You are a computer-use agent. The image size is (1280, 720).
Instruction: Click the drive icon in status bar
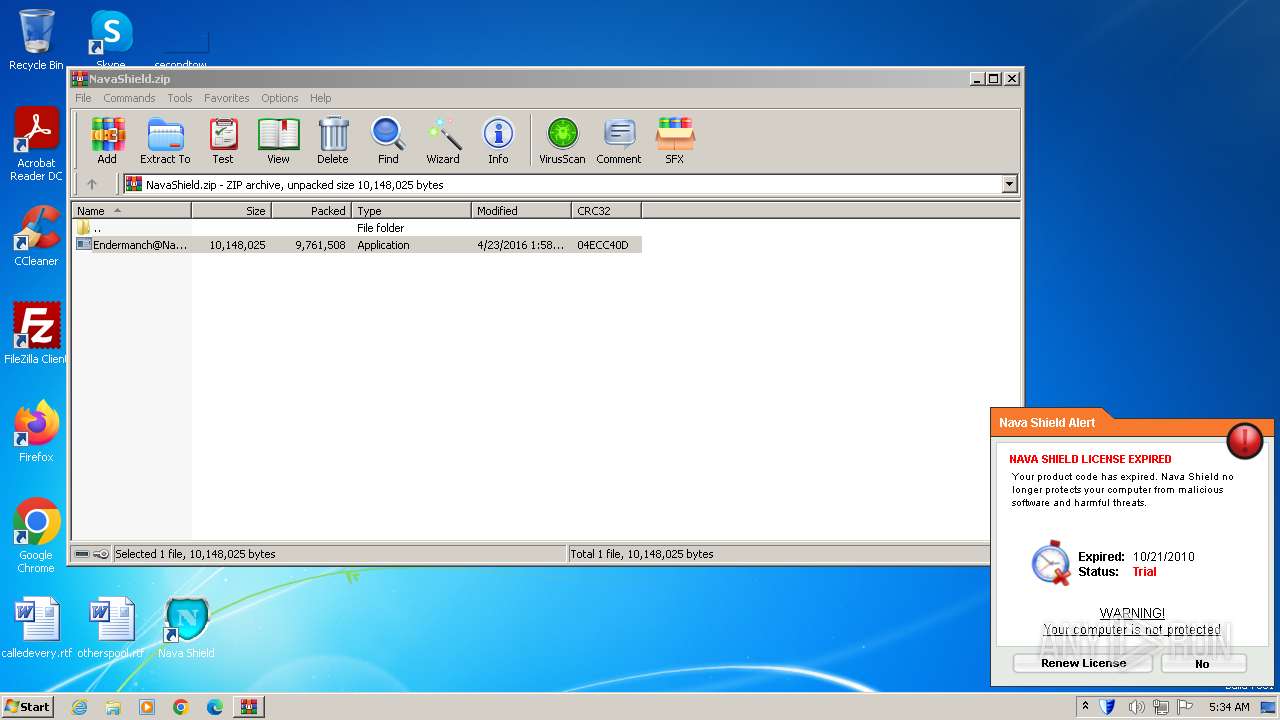click(x=82, y=554)
